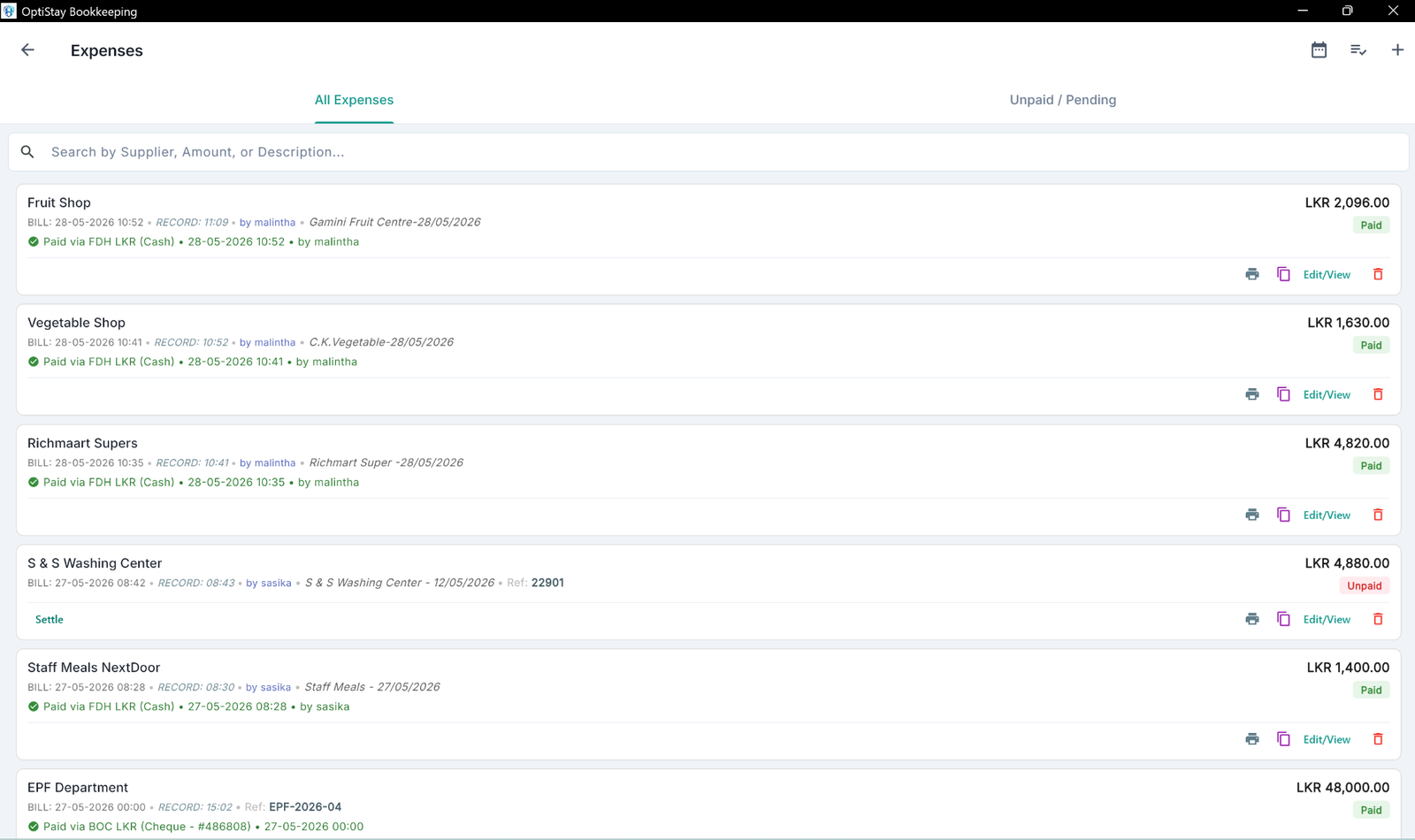This screenshot has width=1415, height=840.
Task: Open Edit/View for Fruit Shop
Action: (1327, 275)
